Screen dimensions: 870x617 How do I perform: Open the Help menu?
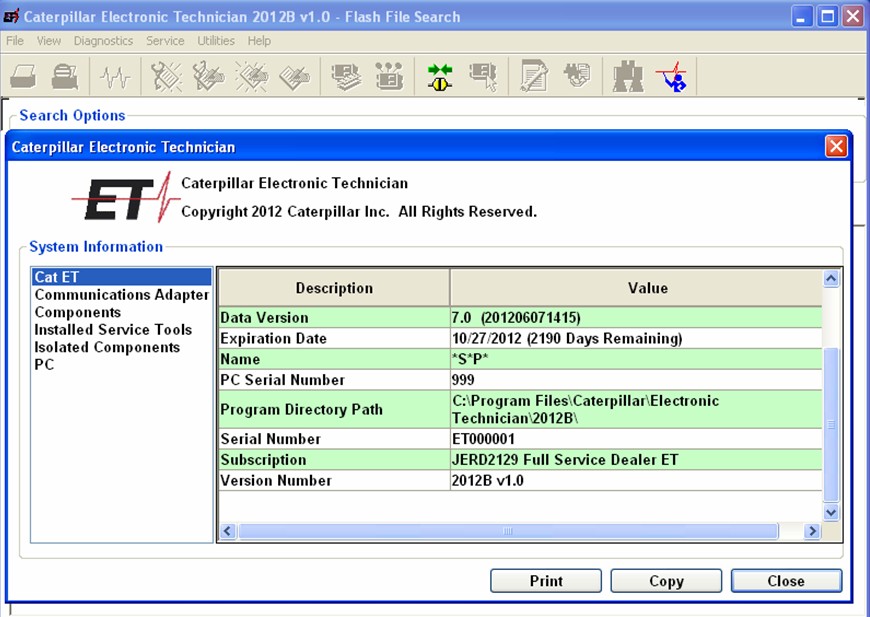[259, 41]
